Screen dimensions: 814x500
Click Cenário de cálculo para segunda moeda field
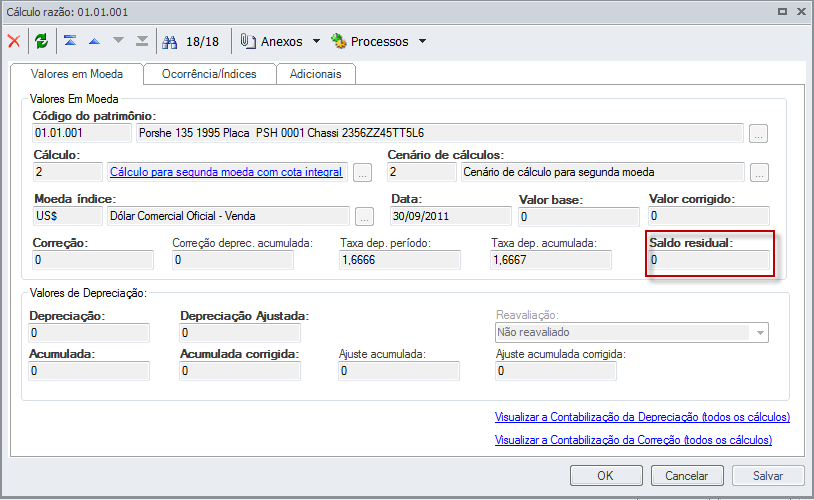pos(603,172)
